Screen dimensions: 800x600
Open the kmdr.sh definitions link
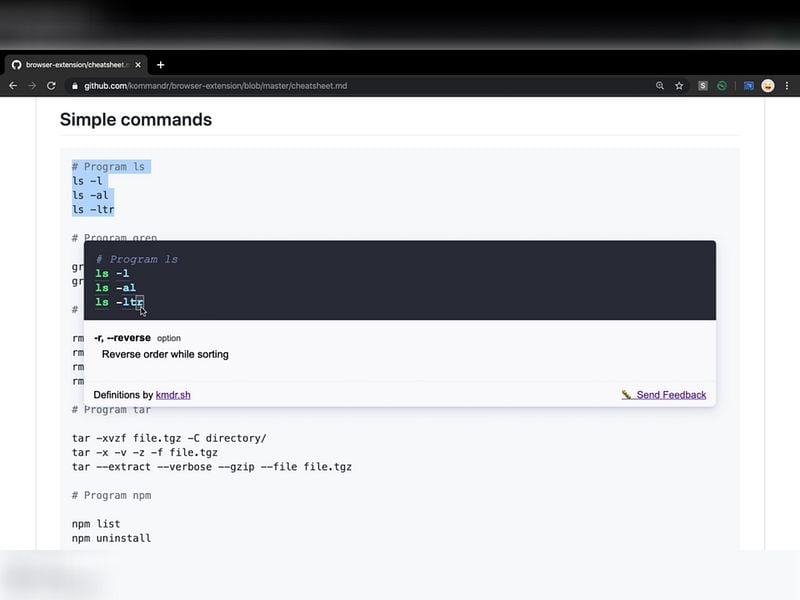(173, 395)
